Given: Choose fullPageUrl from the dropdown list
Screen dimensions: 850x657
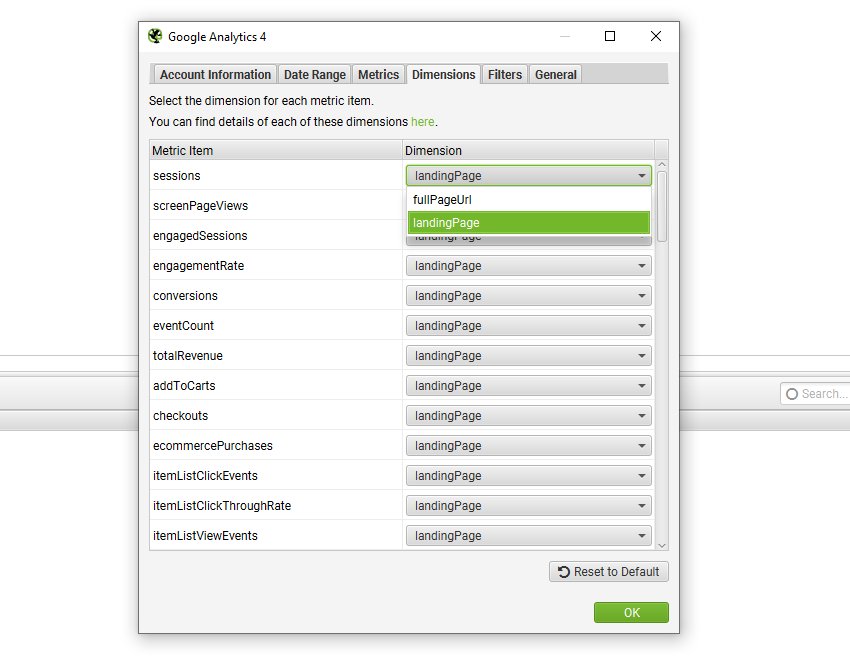Looking at the screenshot, I should click(529, 199).
